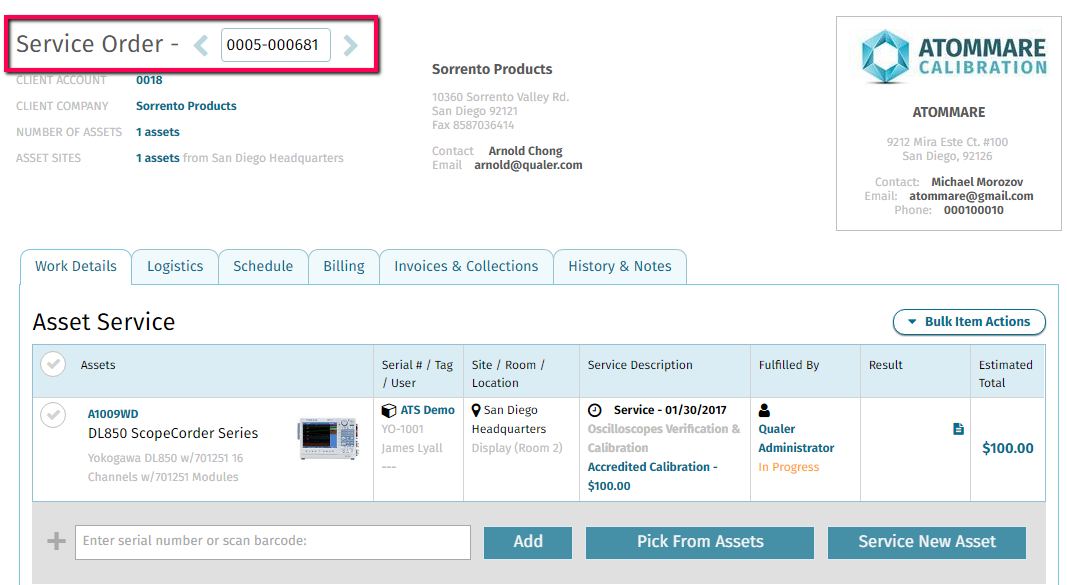The width and height of the screenshot is (1067, 585).
Task: Open the ATS Demo link
Action: tap(427, 410)
